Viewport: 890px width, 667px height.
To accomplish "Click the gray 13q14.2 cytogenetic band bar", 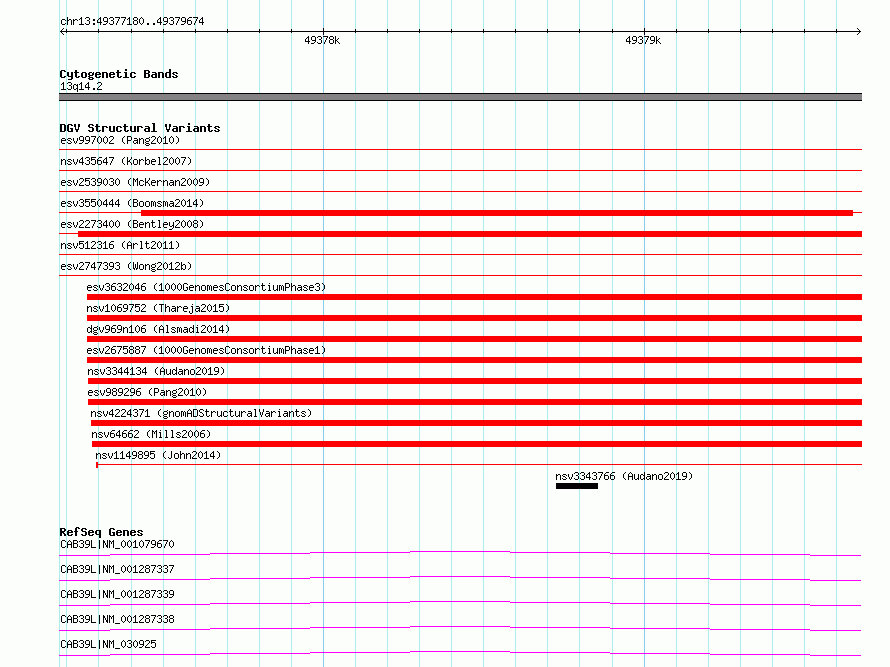I will (460, 97).
